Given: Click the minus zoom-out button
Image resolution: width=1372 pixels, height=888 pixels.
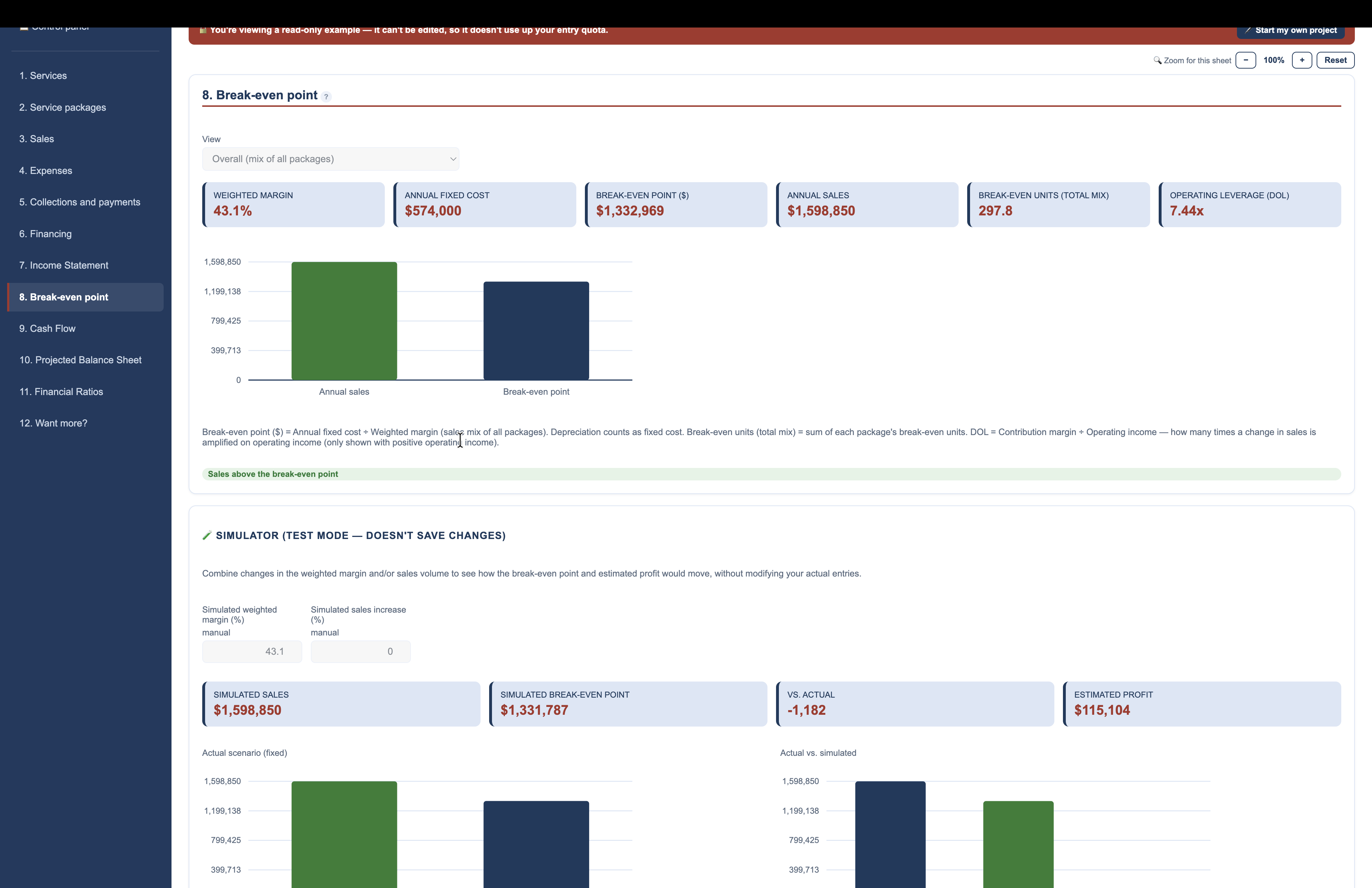Looking at the screenshot, I should (1245, 60).
